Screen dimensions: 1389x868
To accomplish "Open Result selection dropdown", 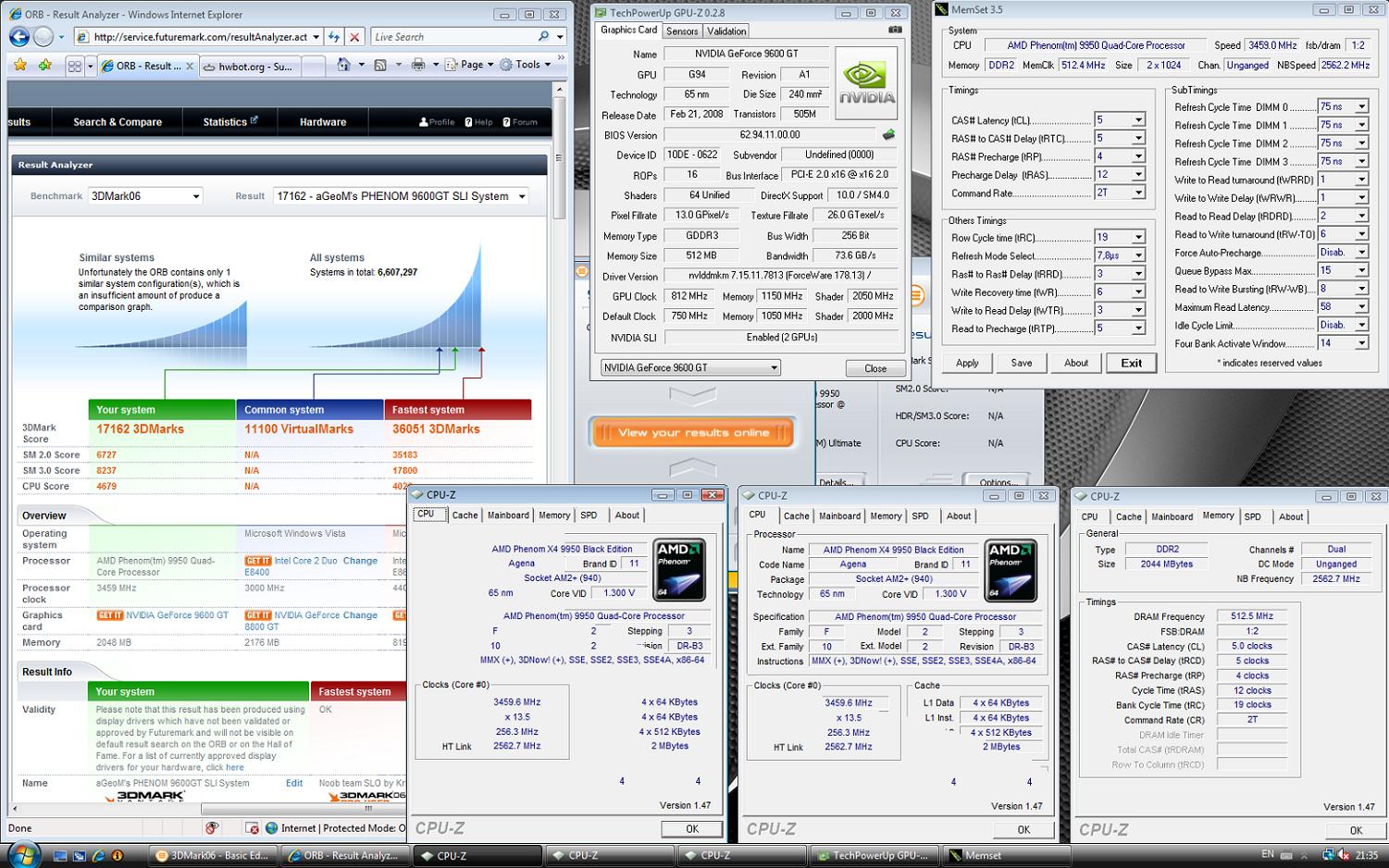I will pos(401,196).
